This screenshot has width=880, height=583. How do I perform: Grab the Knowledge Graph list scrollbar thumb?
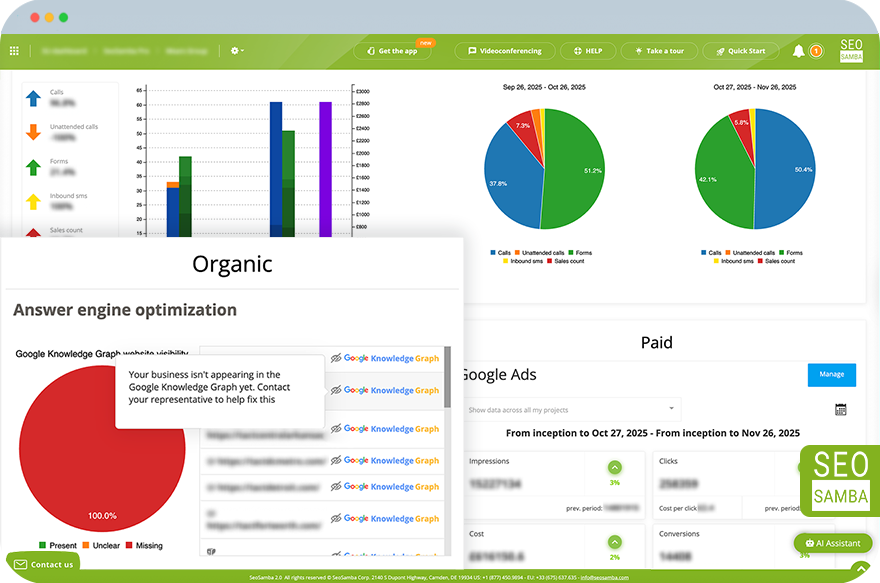[x=447, y=377]
